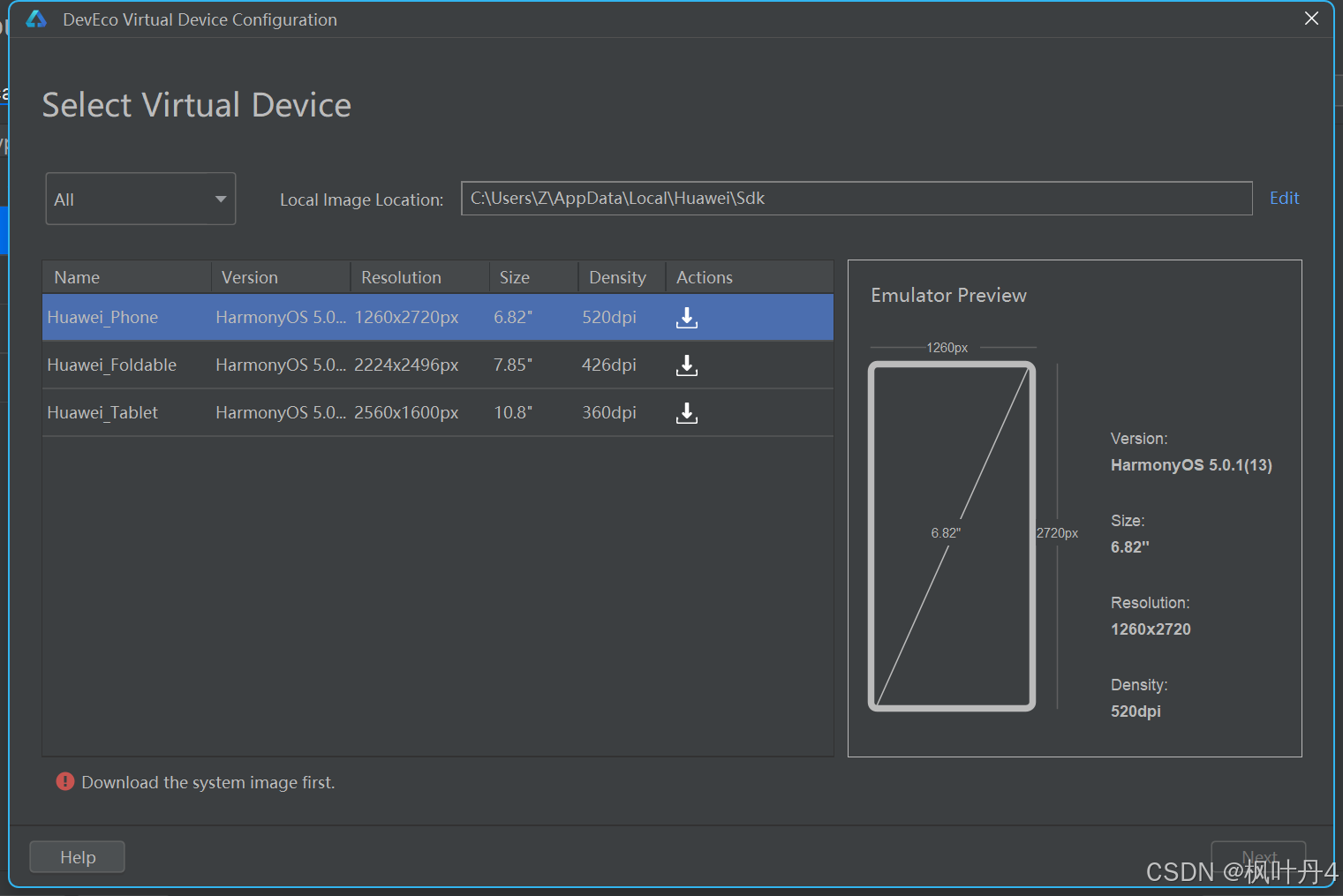This screenshot has height=896, width=1343.
Task: Open the All device type dropdown
Action: click(x=140, y=200)
